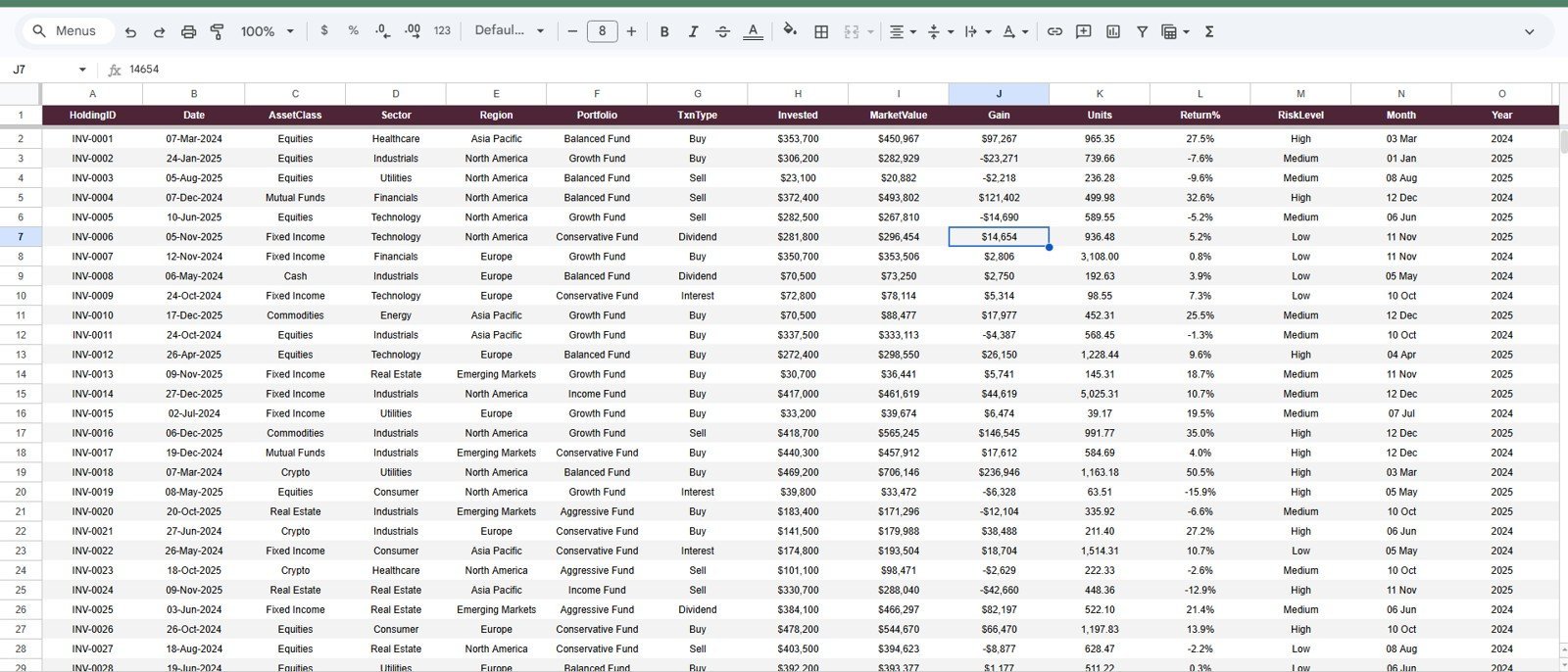The height and width of the screenshot is (672, 1568).
Task: Click the Select all corner box
Action: [21, 94]
